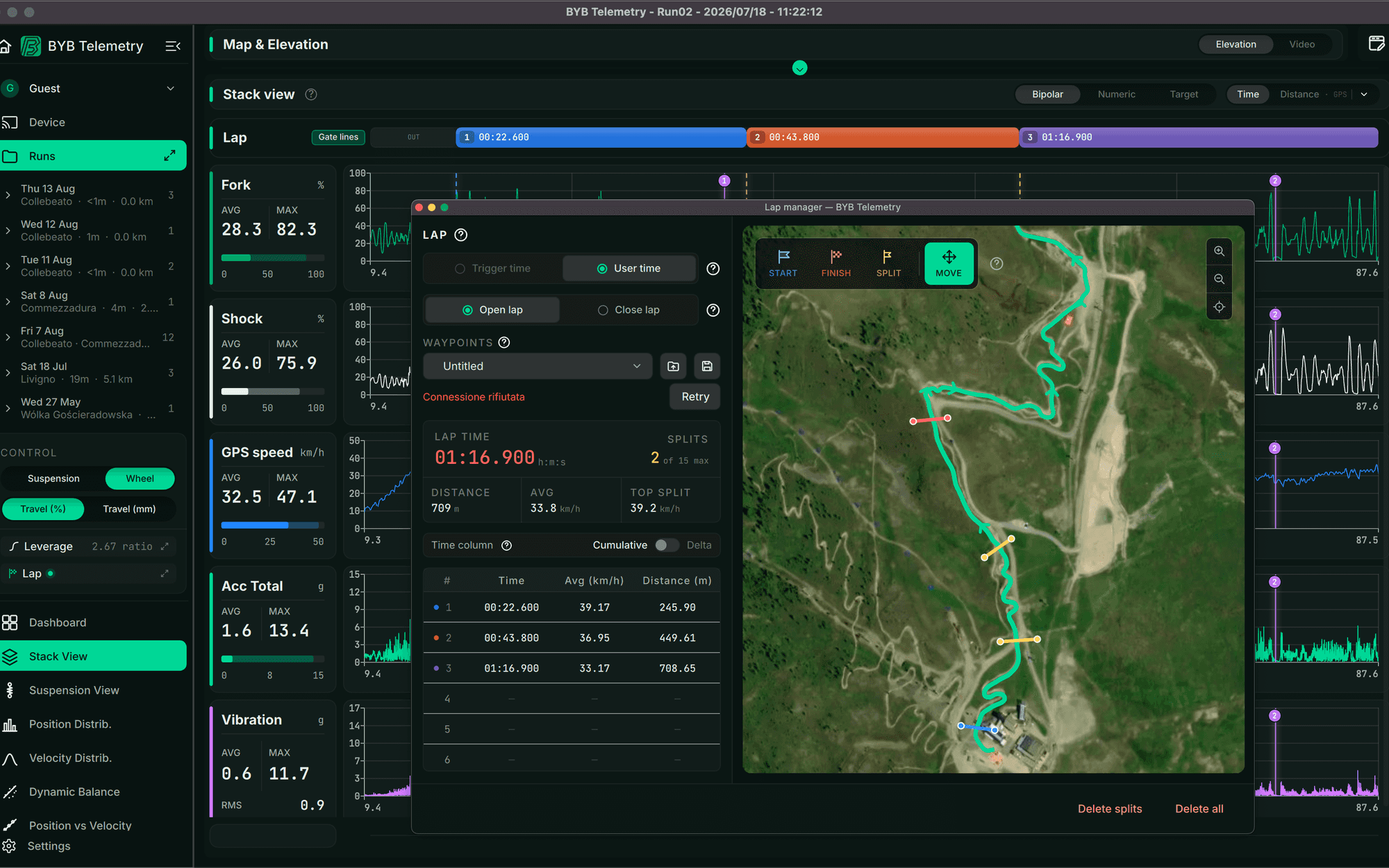Load waypoints from folder icon
Screen dimensions: 1389x868
673,366
